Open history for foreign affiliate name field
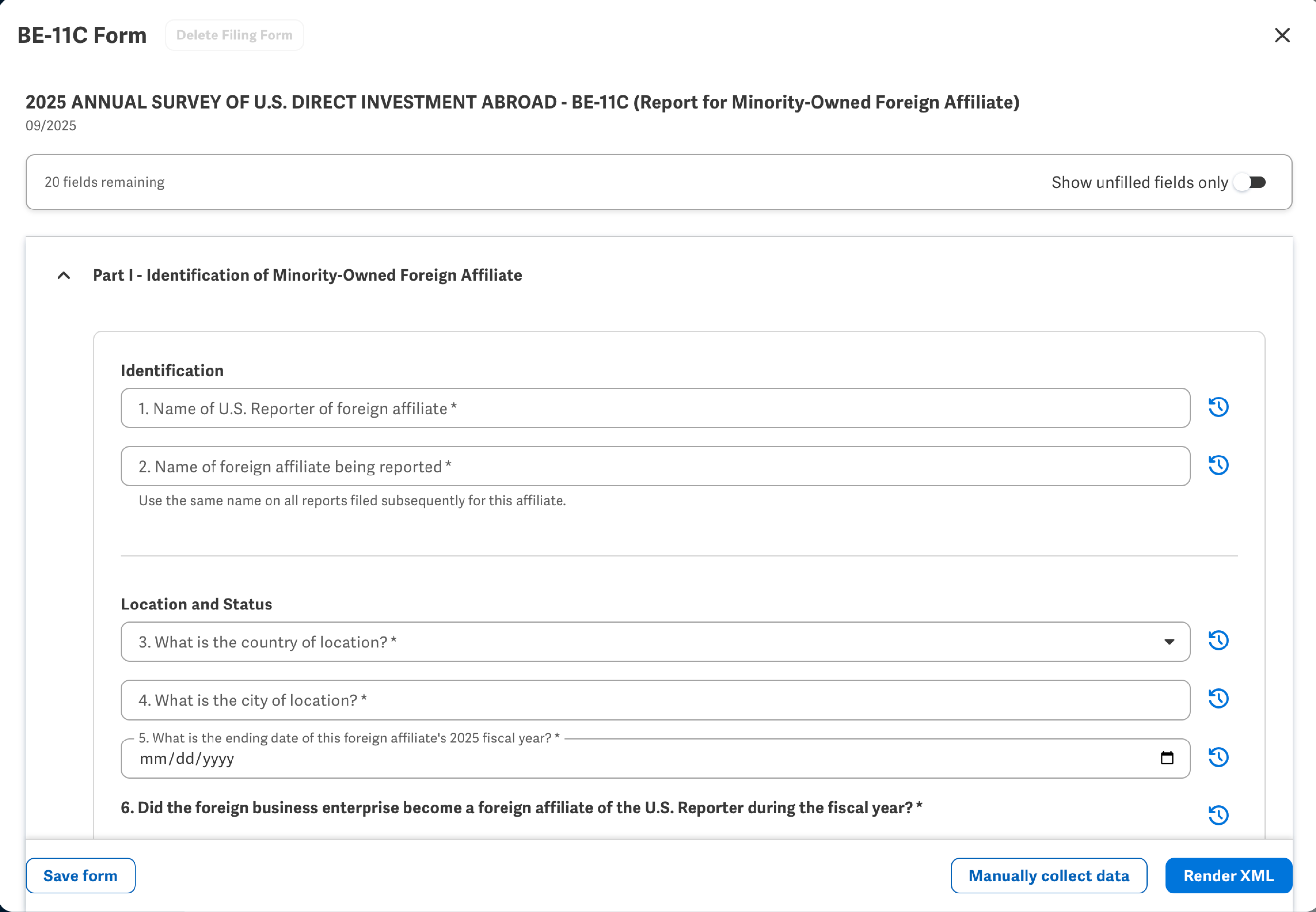Screen dimensions: 1316x912 pyautogui.click(x=1218, y=465)
